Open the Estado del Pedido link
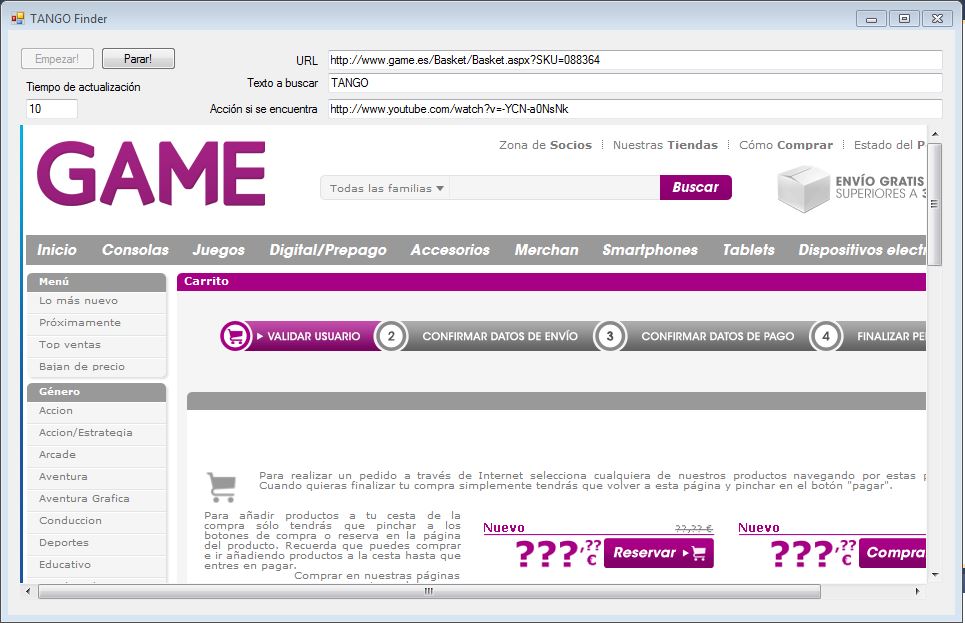 click(889, 145)
